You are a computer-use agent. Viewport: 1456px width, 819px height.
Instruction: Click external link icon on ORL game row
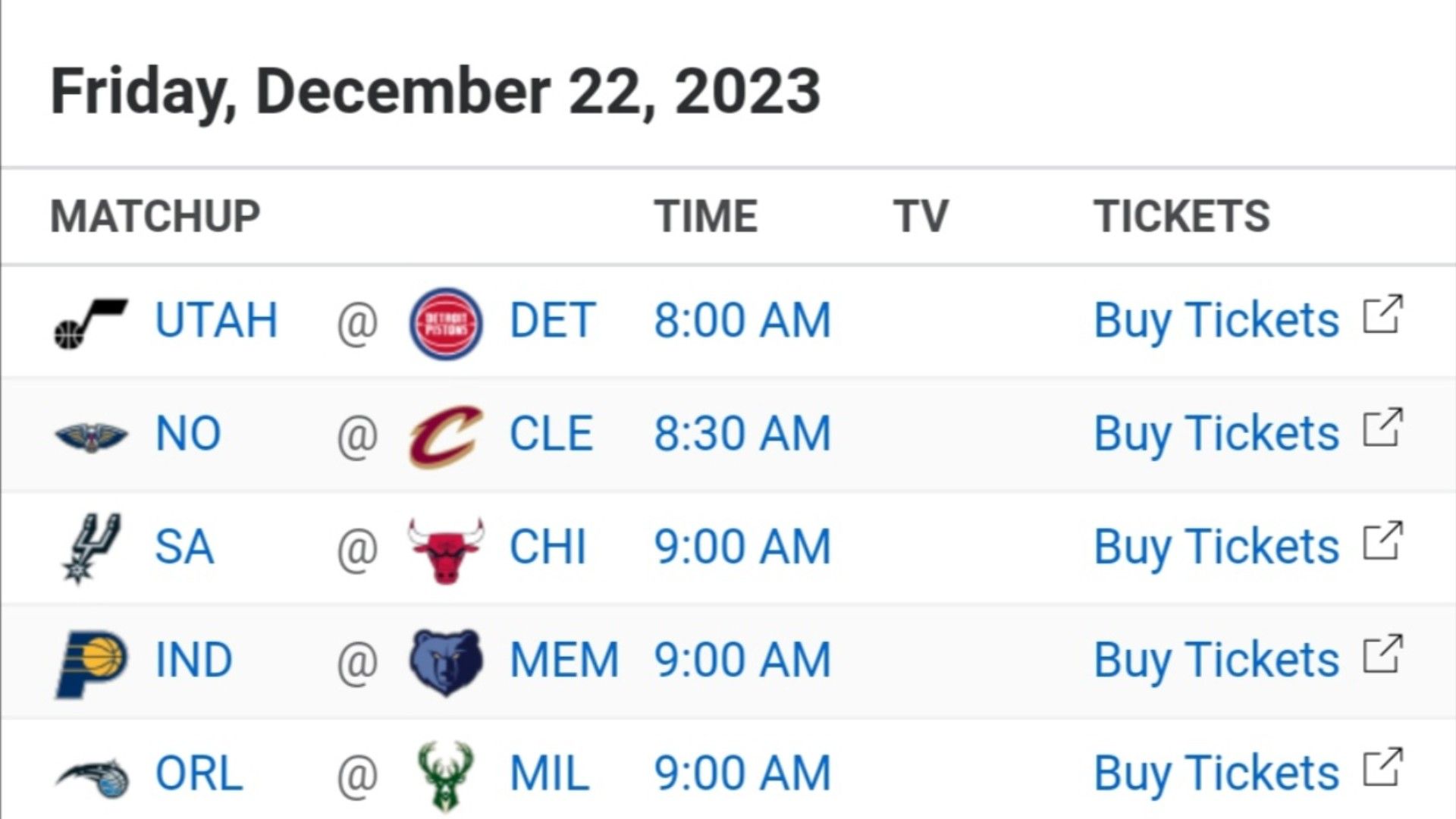pos(1383,767)
